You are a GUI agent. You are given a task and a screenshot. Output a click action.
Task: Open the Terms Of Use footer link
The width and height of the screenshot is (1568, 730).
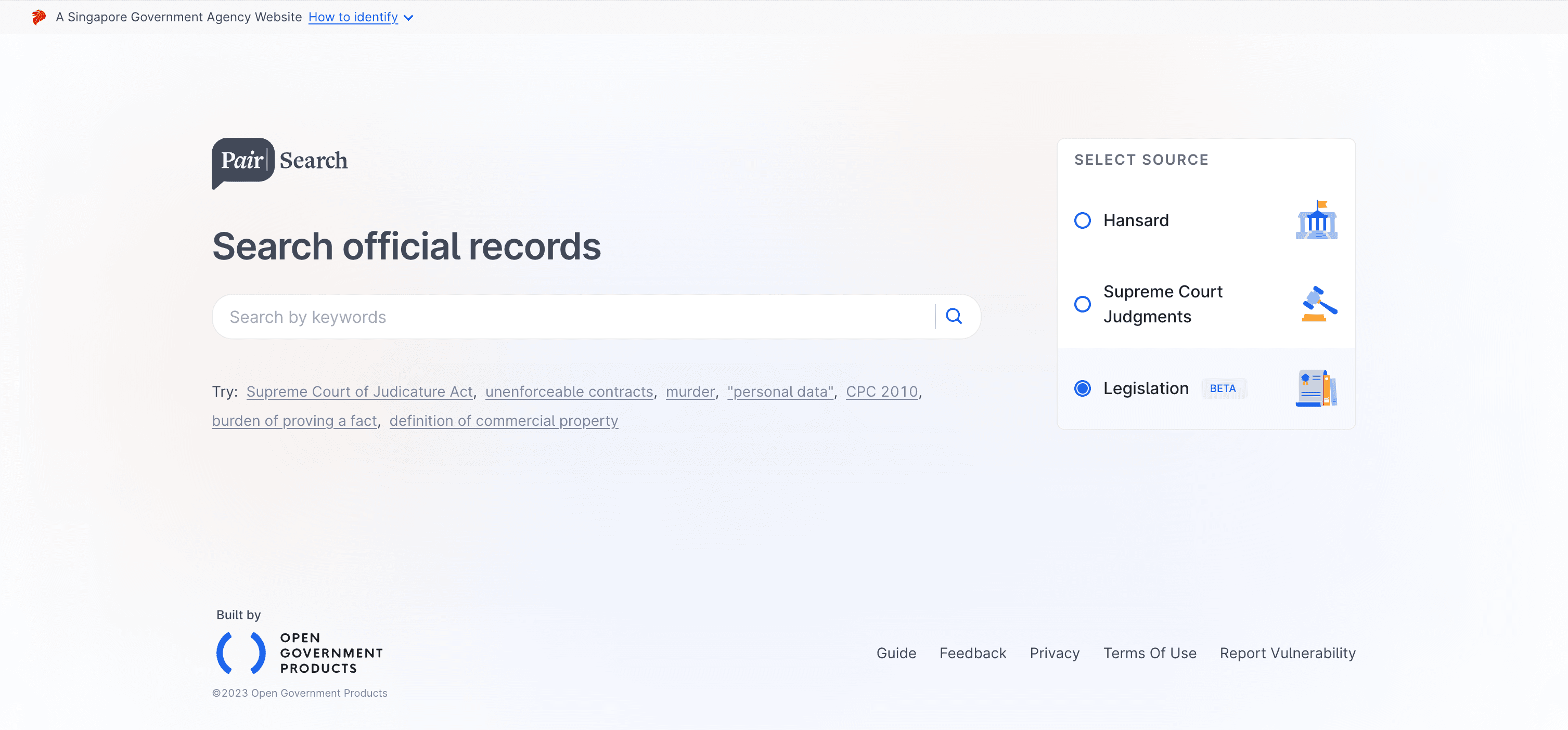pyautogui.click(x=1149, y=653)
